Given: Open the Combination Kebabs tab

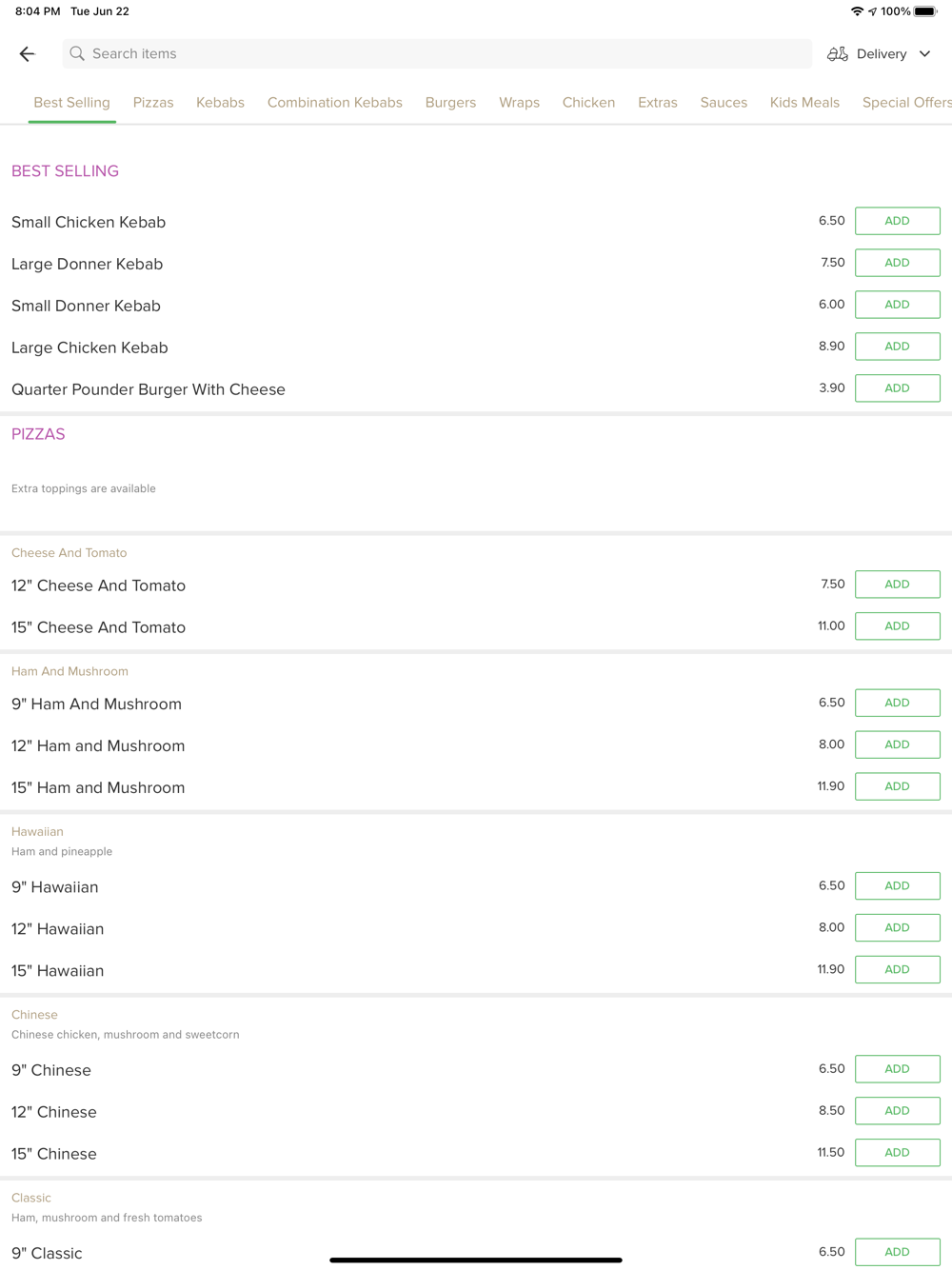Looking at the screenshot, I should (335, 103).
